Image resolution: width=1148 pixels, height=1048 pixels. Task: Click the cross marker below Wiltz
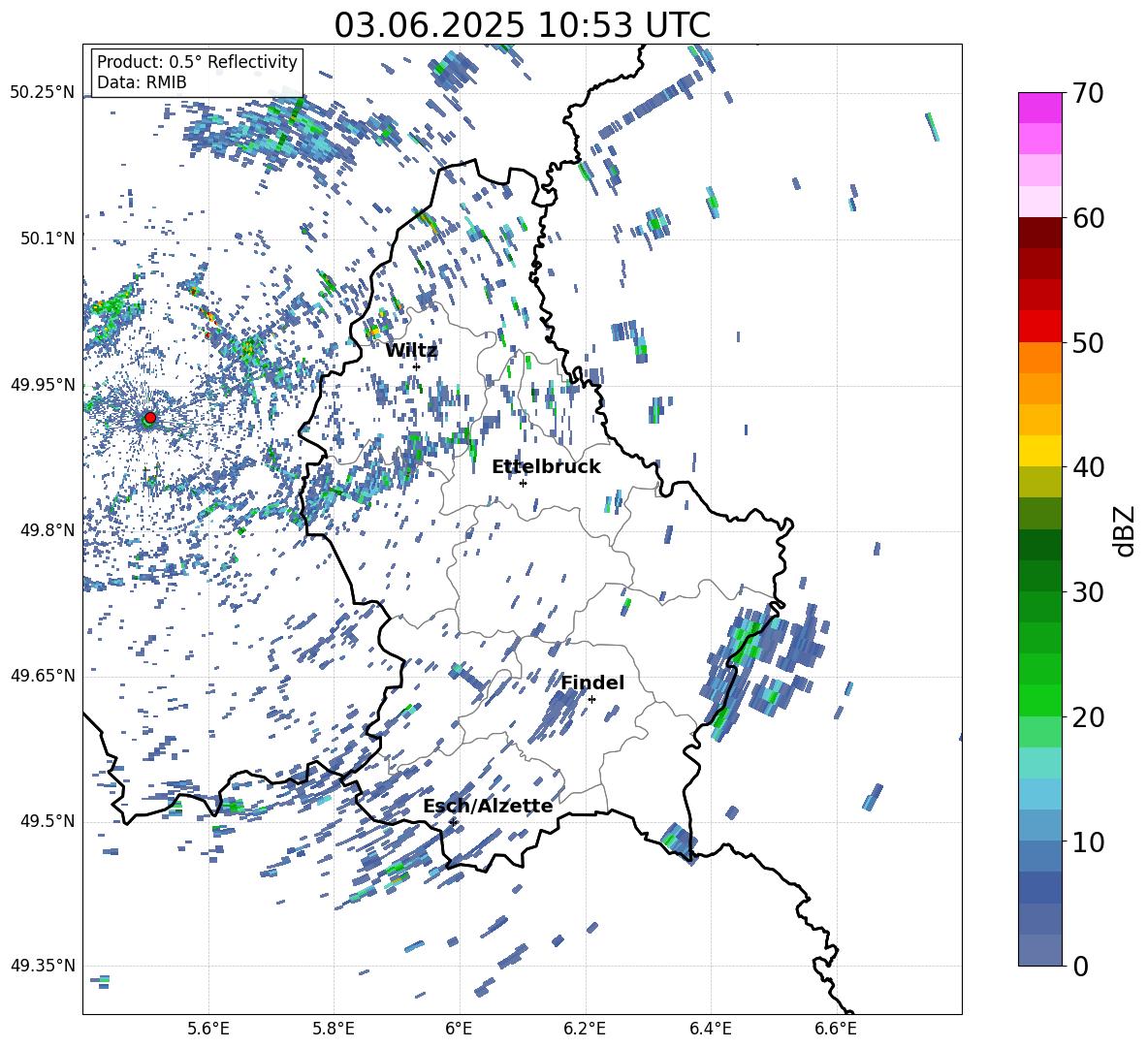416,367
